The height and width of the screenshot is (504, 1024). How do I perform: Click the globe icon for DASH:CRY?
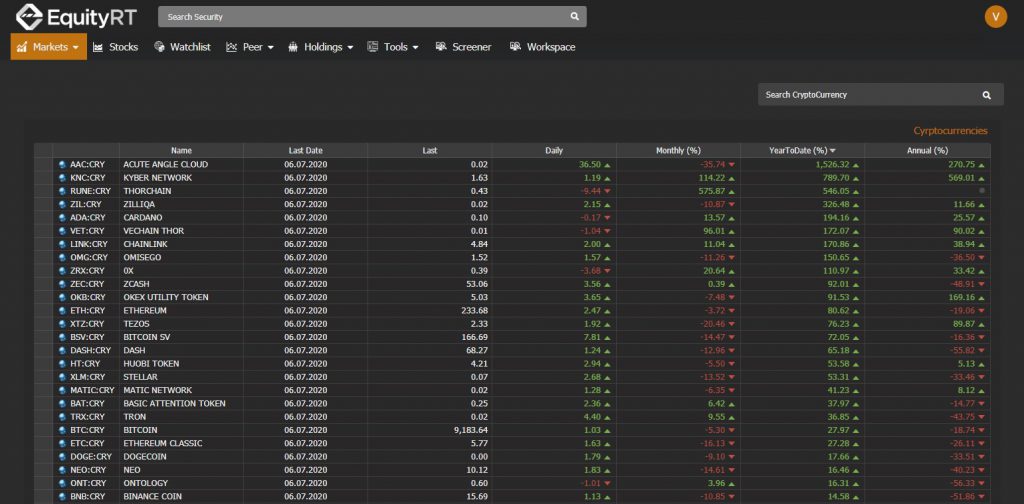[x=62, y=351]
